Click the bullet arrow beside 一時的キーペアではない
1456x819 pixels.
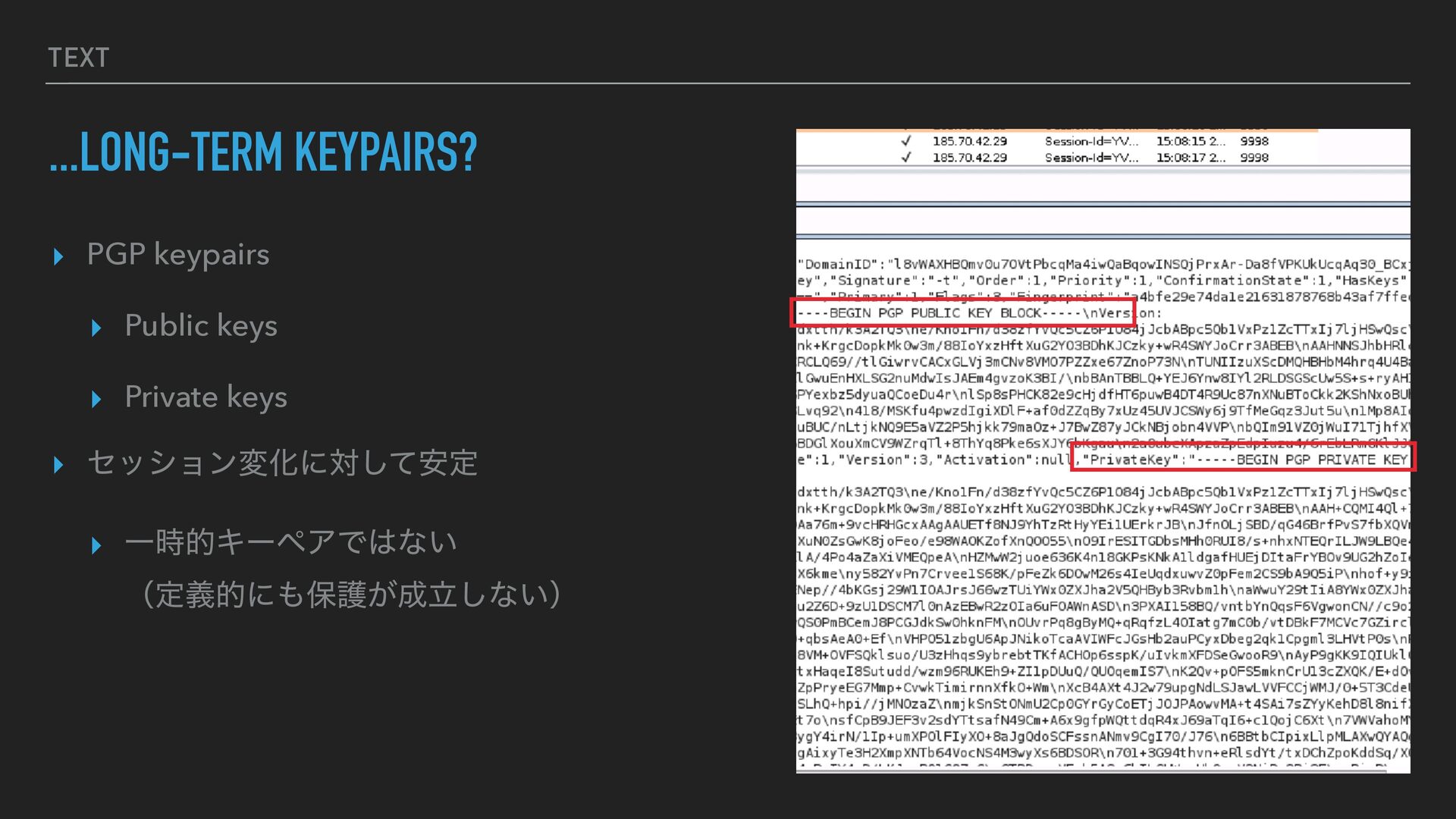[96, 545]
